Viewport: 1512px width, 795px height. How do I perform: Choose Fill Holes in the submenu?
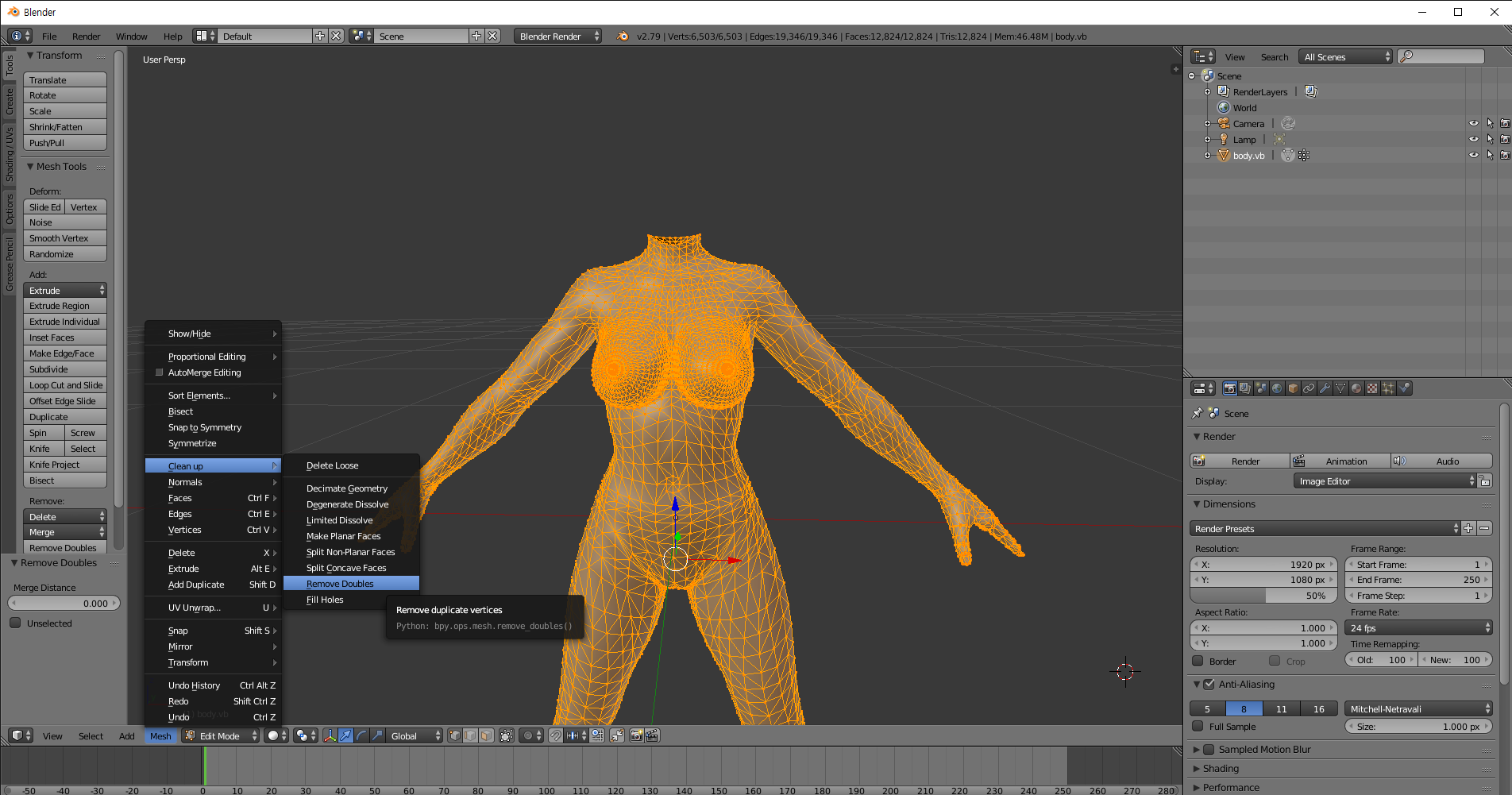tap(351, 600)
